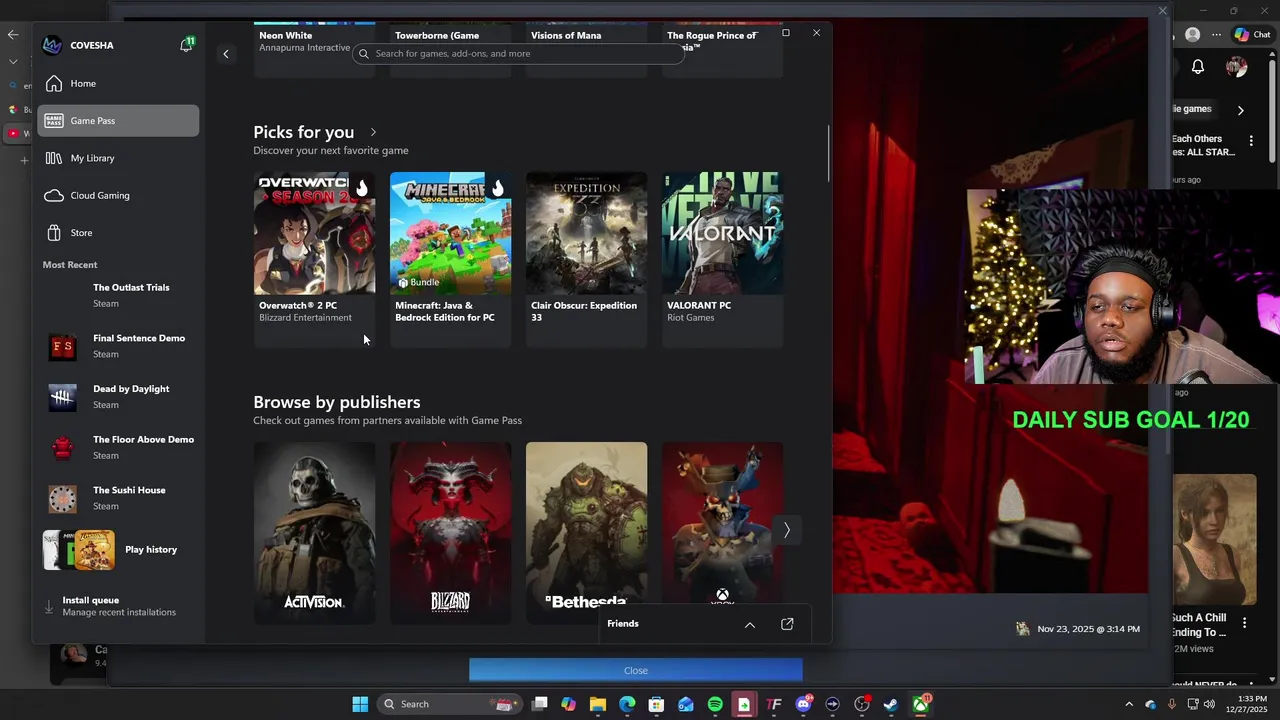This screenshot has width=1280, height=720.
Task: Open Outlook from taskbar
Action: point(686,704)
